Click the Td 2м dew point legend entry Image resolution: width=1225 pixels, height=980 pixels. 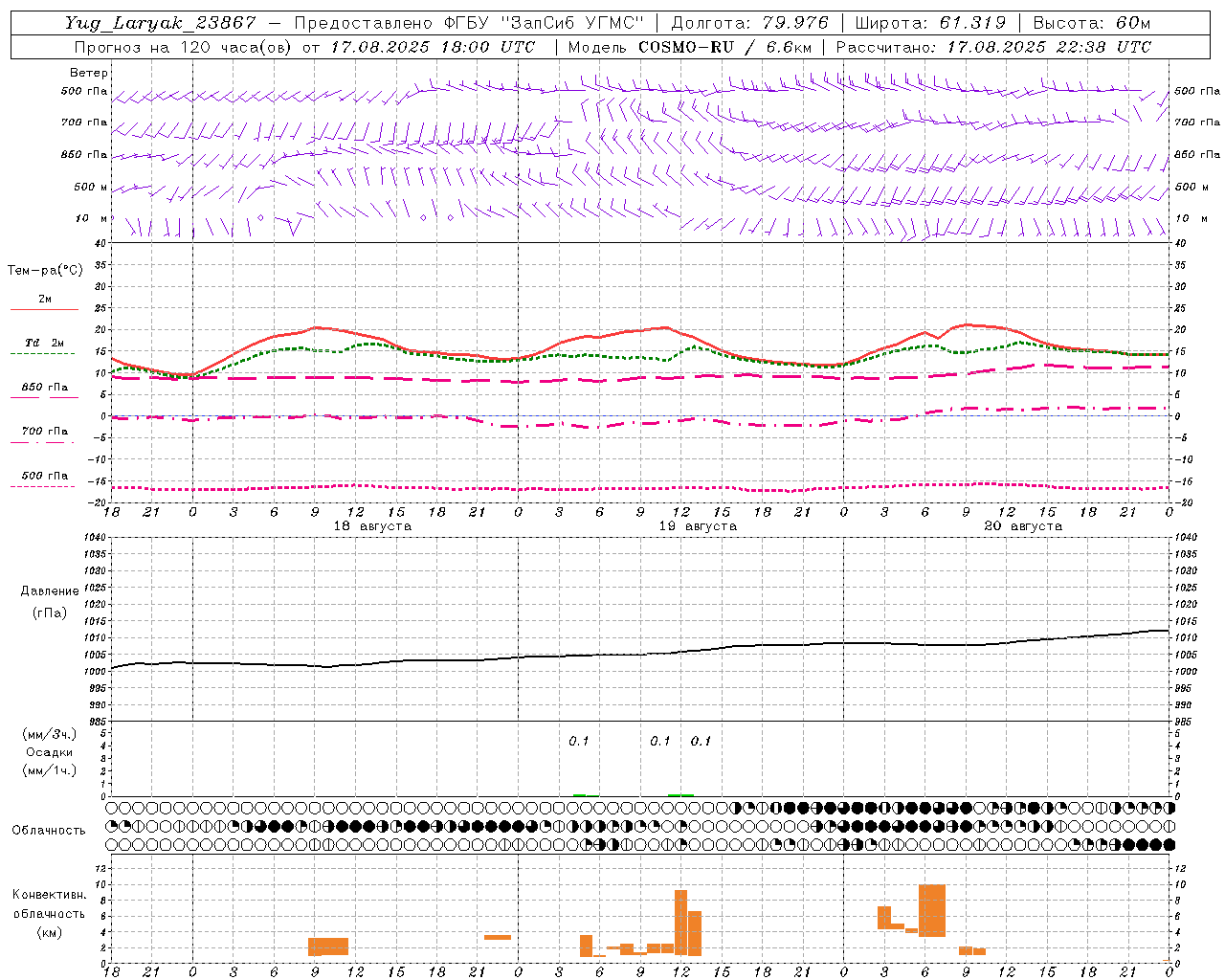(x=45, y=343)
